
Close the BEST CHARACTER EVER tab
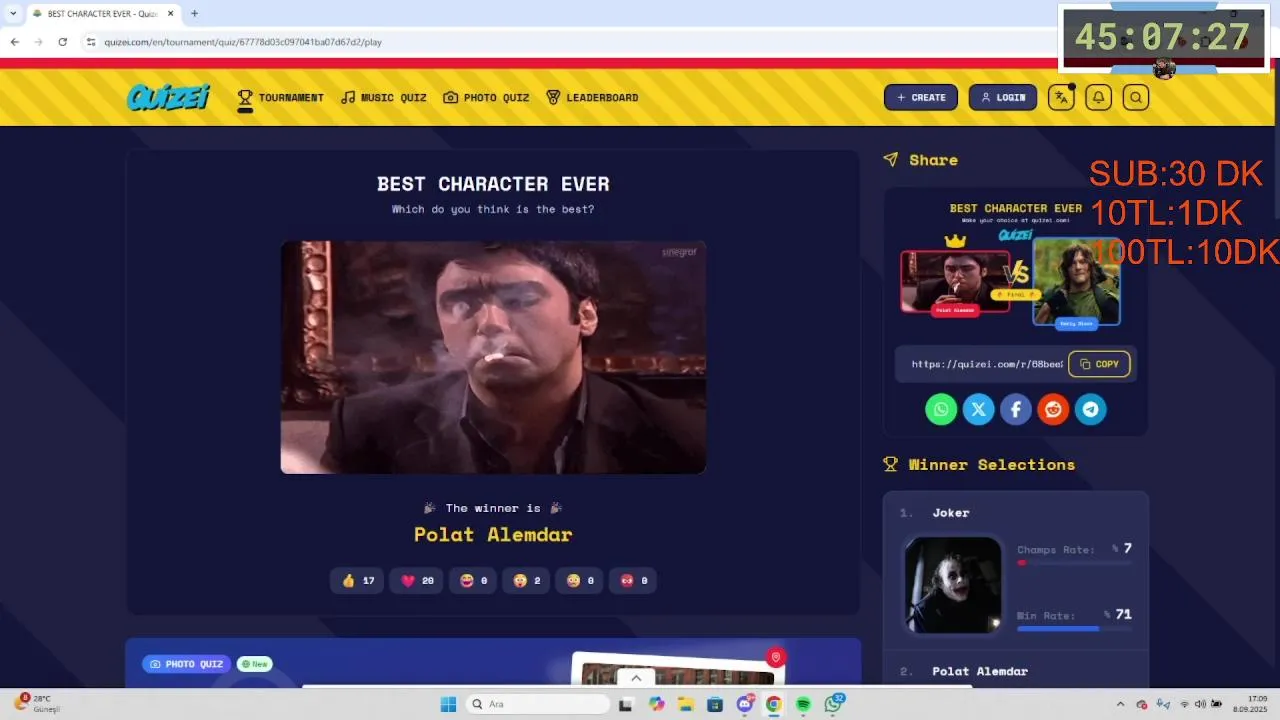point(171,13)
